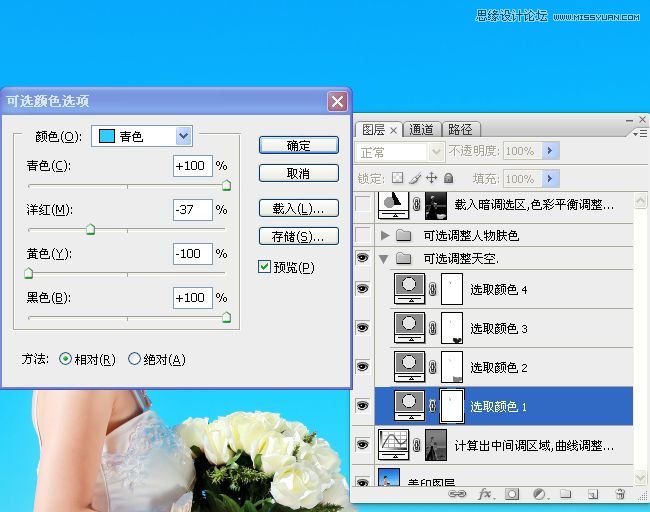Create new adjustment layer from half-circle icon
This screenshot has height=512, width=650.
[x=540, y=494]
